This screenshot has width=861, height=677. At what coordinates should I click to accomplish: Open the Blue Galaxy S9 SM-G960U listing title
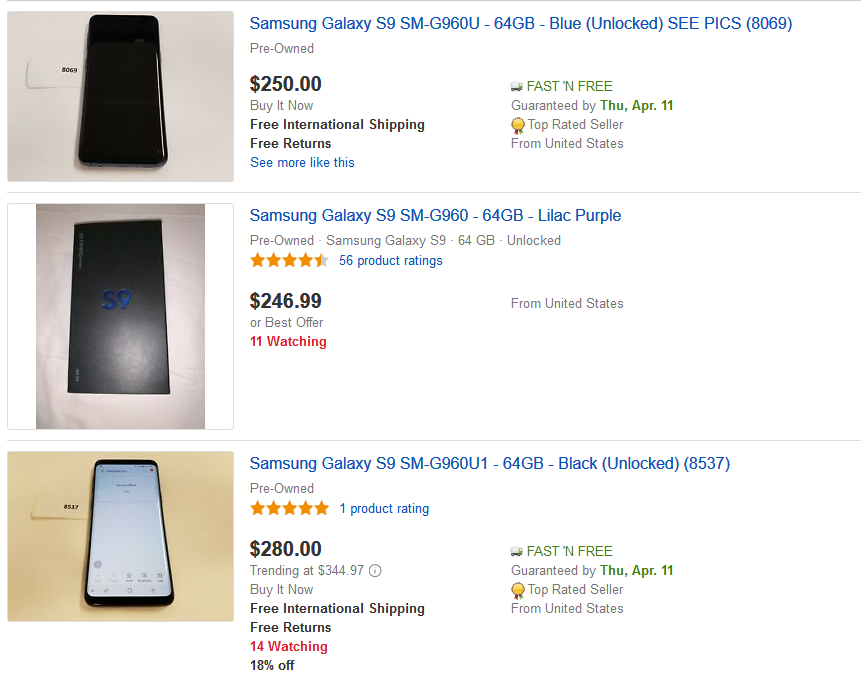click(x=520, y=23)
